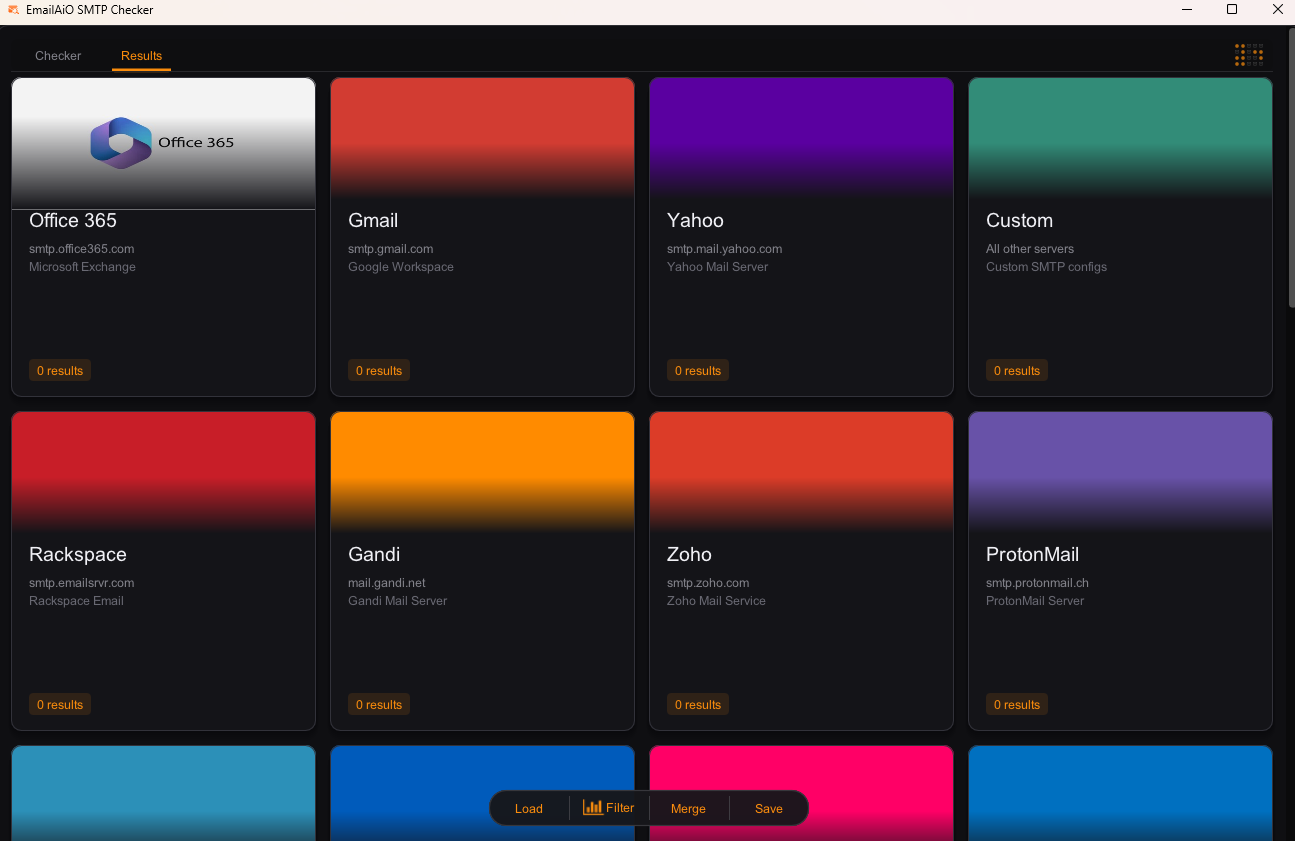1295x841 pixels.
Task: Click the bar-chart icon next to Filter
Action: click(x=593, y=807)
